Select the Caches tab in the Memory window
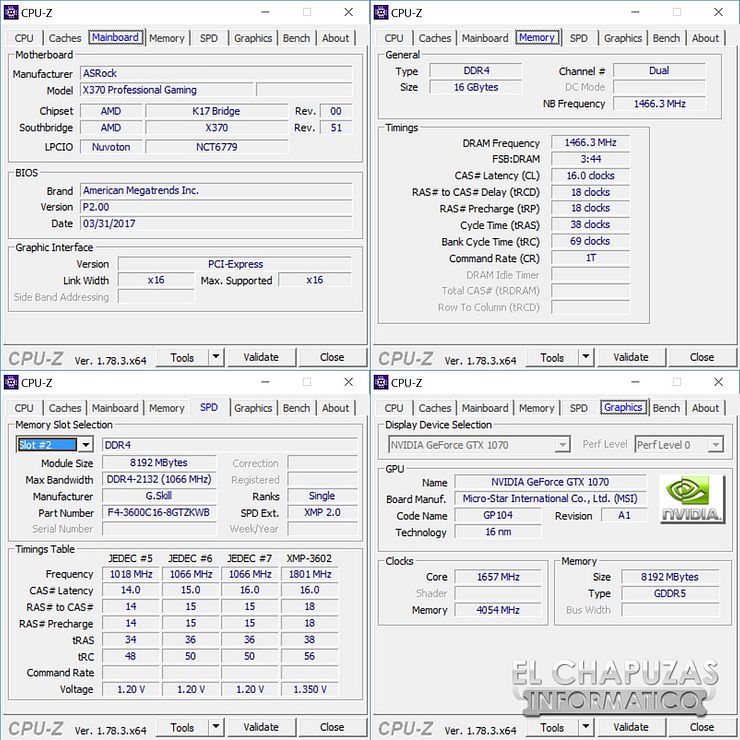Image resolution: width=740 pixels, height=740 pixels. coord(435,38)
